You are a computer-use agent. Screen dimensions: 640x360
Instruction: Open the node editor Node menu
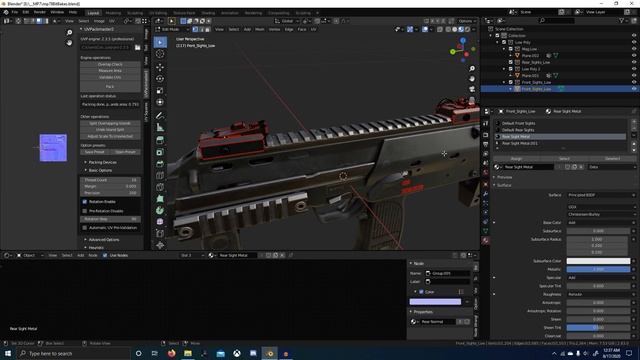point(93,256)
